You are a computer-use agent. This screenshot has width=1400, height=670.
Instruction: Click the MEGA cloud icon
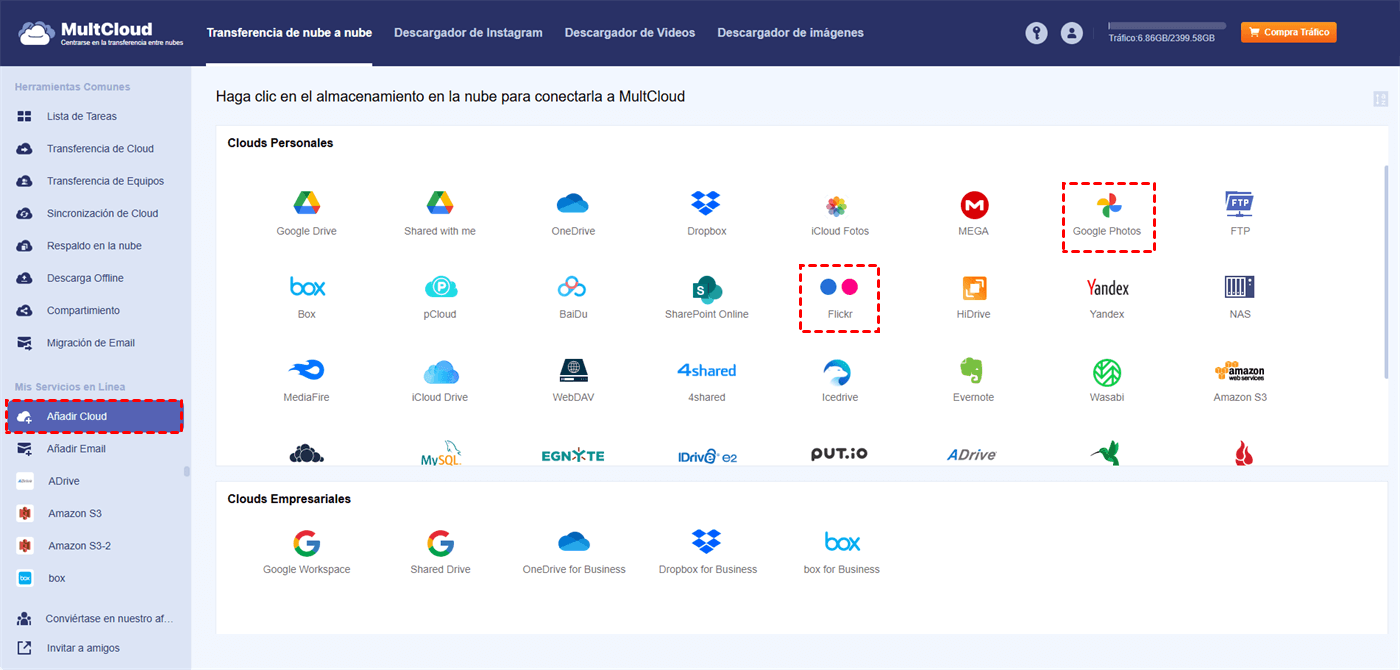click(x=973, y=206)
